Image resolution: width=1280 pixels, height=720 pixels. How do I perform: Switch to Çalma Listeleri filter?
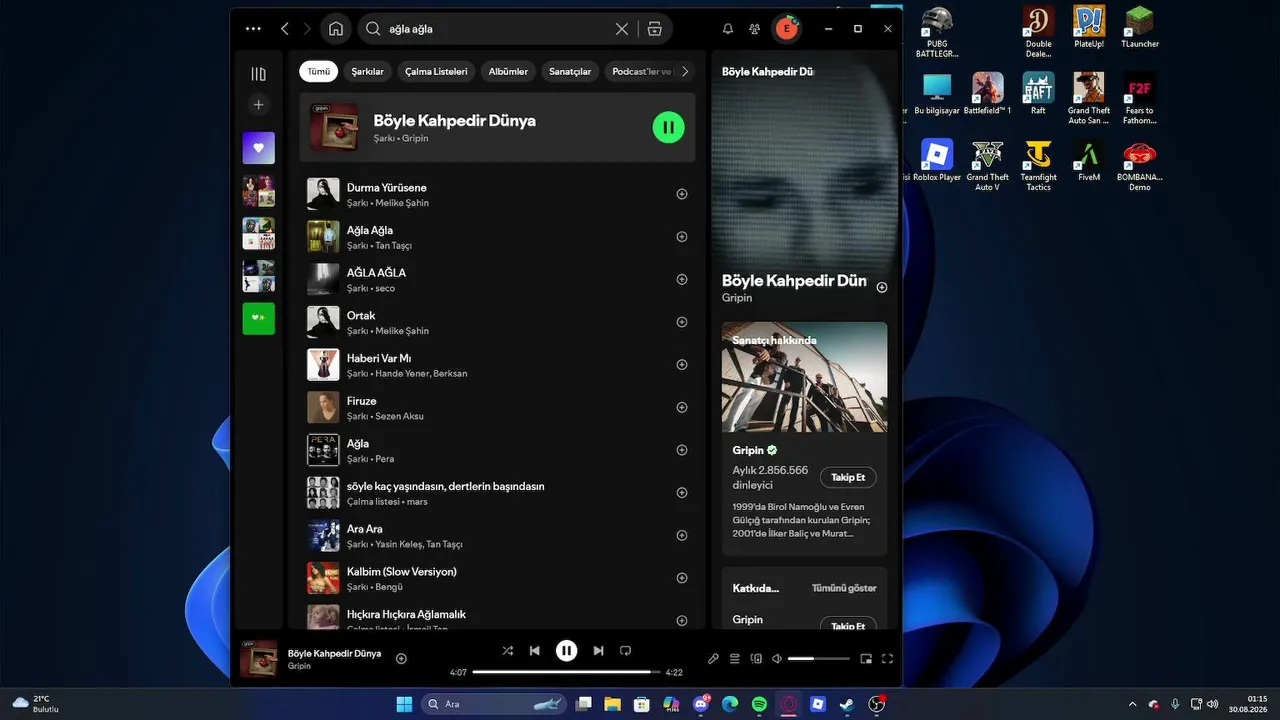(436, 71)
